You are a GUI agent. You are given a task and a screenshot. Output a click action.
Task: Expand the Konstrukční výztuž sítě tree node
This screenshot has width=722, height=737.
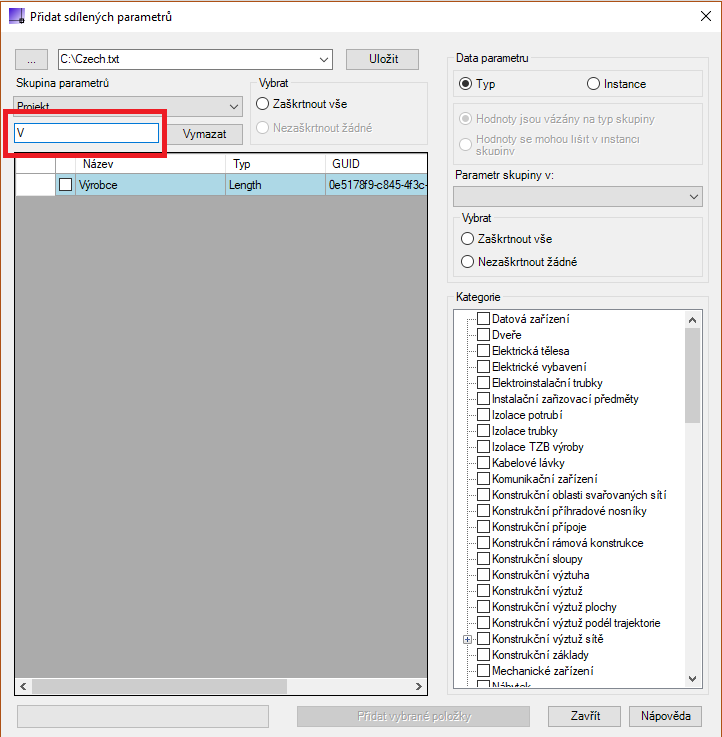(x=467, y=639)
